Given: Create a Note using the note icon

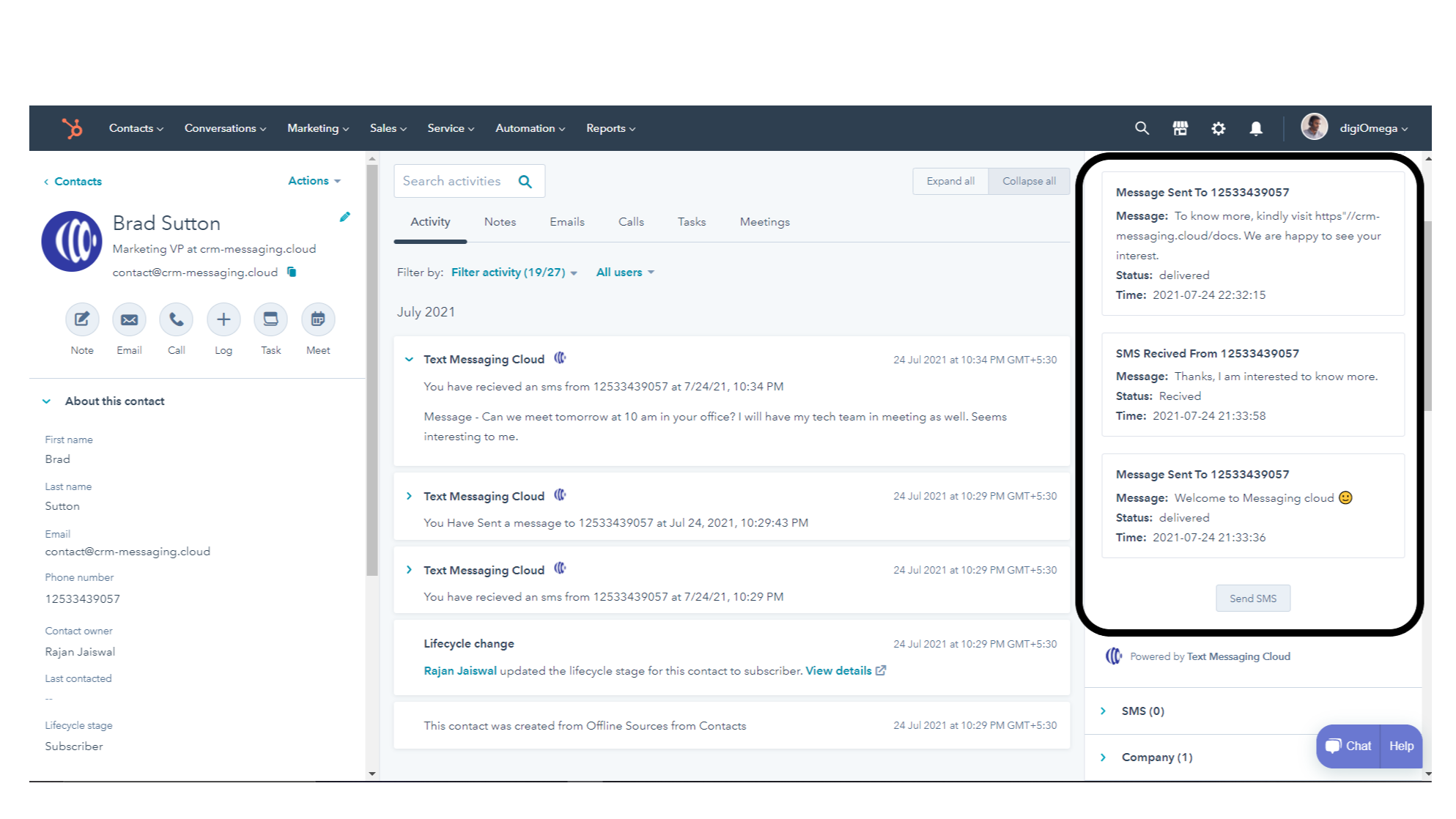Looking at the screenshot, I should pyautogui.click(x=82, y=319).
